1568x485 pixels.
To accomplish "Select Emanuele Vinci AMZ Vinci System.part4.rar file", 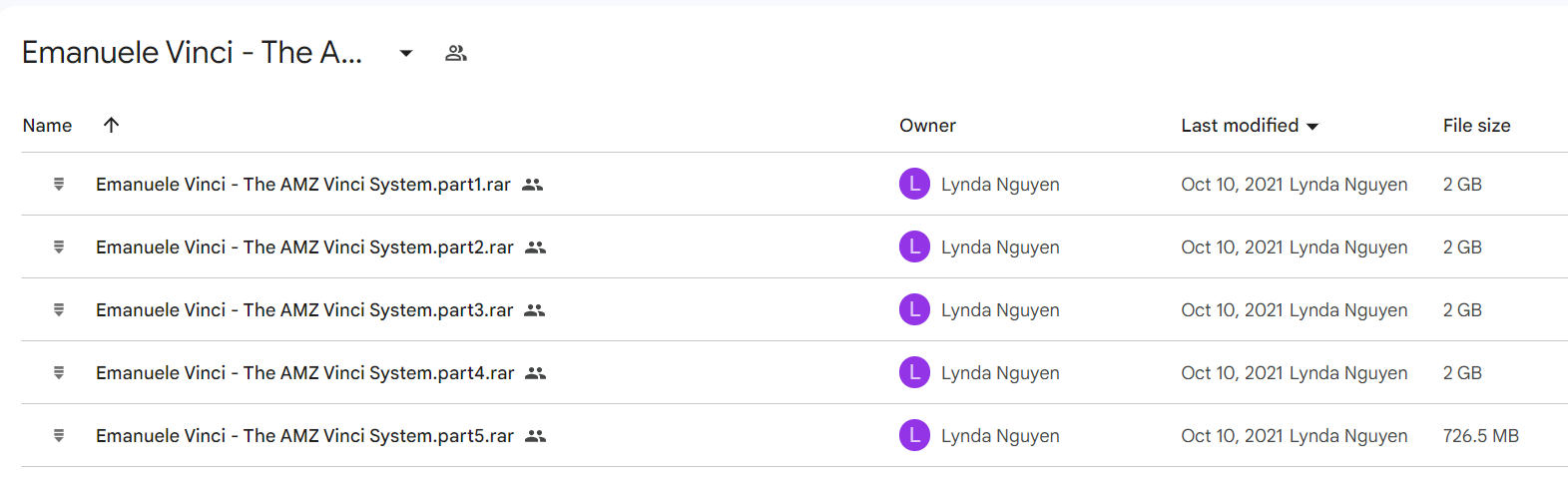I will point(304,372).
